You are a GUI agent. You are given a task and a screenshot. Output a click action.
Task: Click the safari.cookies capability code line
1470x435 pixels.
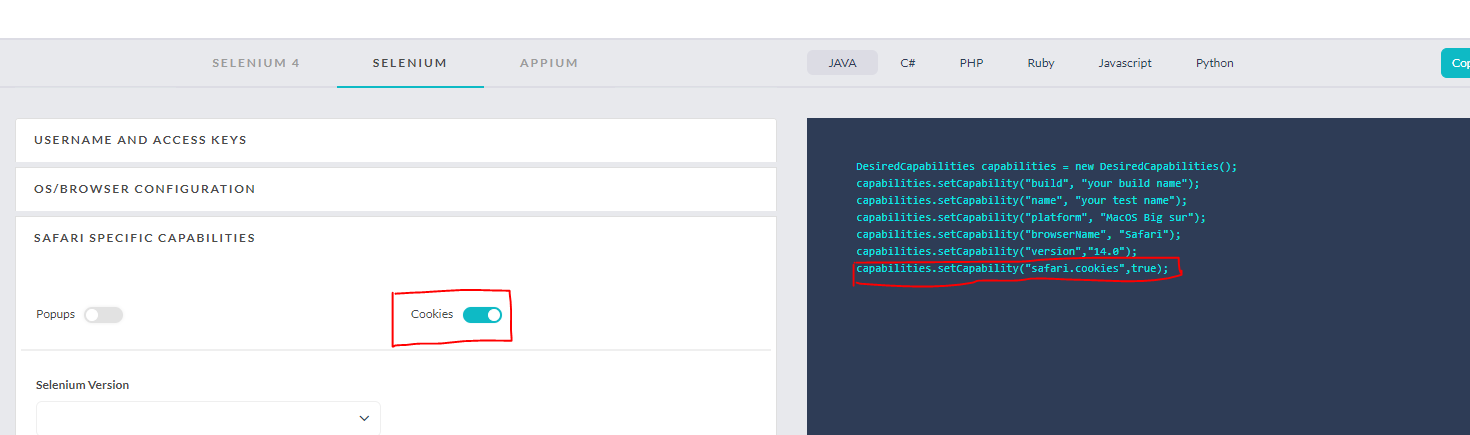click(1012, 269)
